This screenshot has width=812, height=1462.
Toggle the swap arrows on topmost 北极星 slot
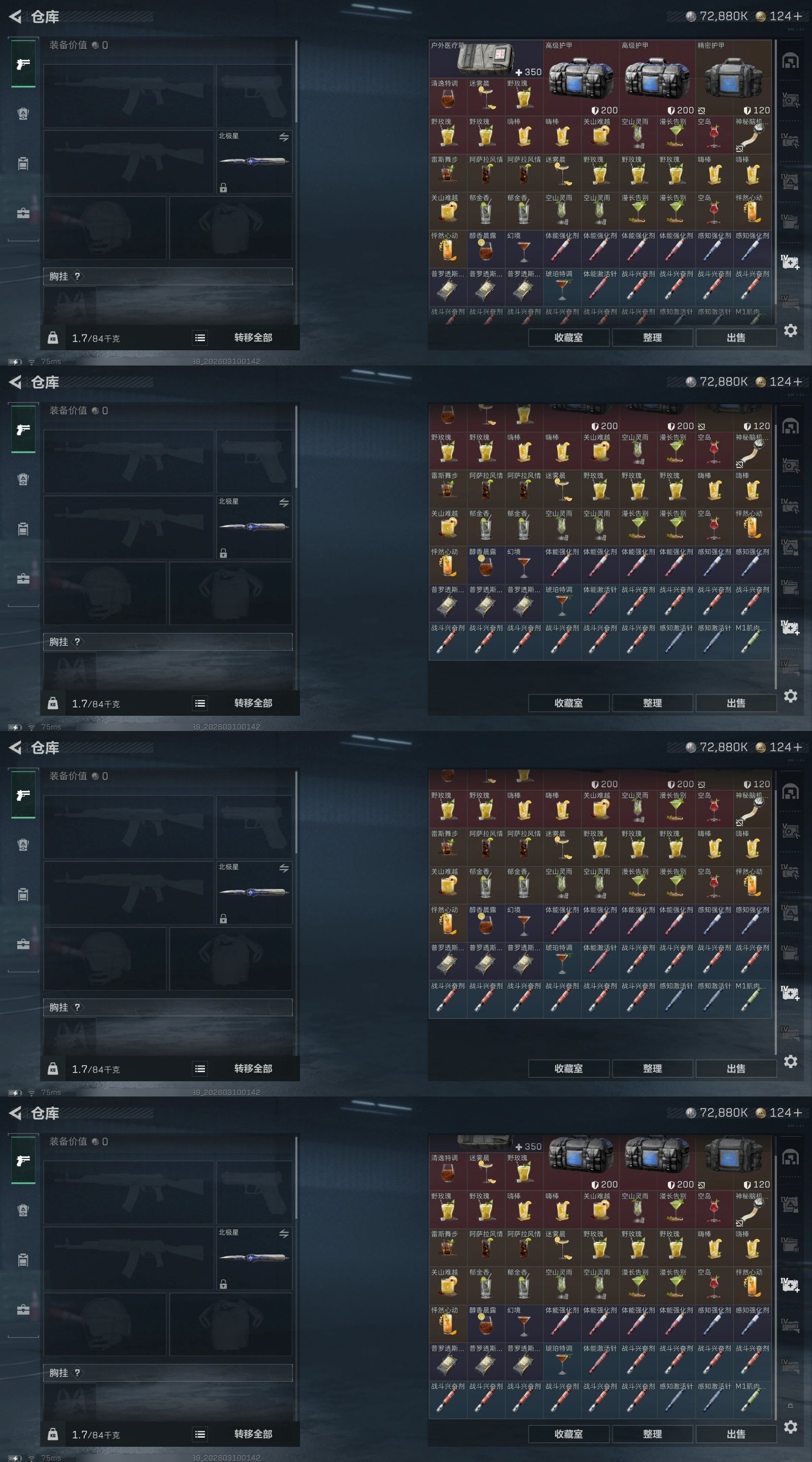pos(284,138)
